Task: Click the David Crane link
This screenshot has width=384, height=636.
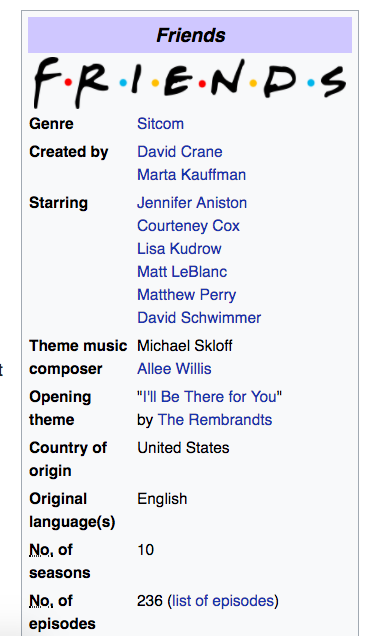Action: (x=180, y=152)
